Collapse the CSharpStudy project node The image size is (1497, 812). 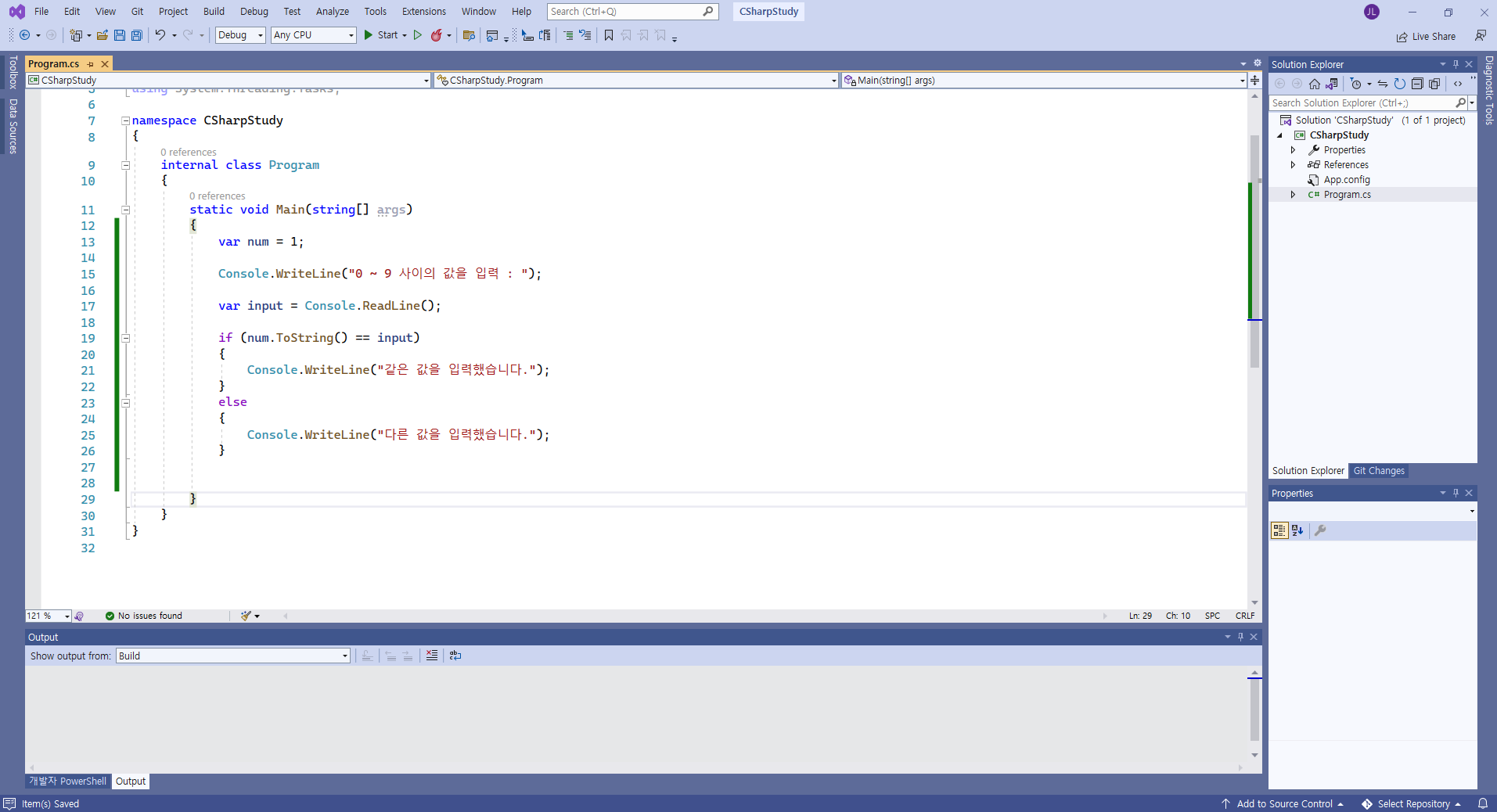click(1280, 135)
